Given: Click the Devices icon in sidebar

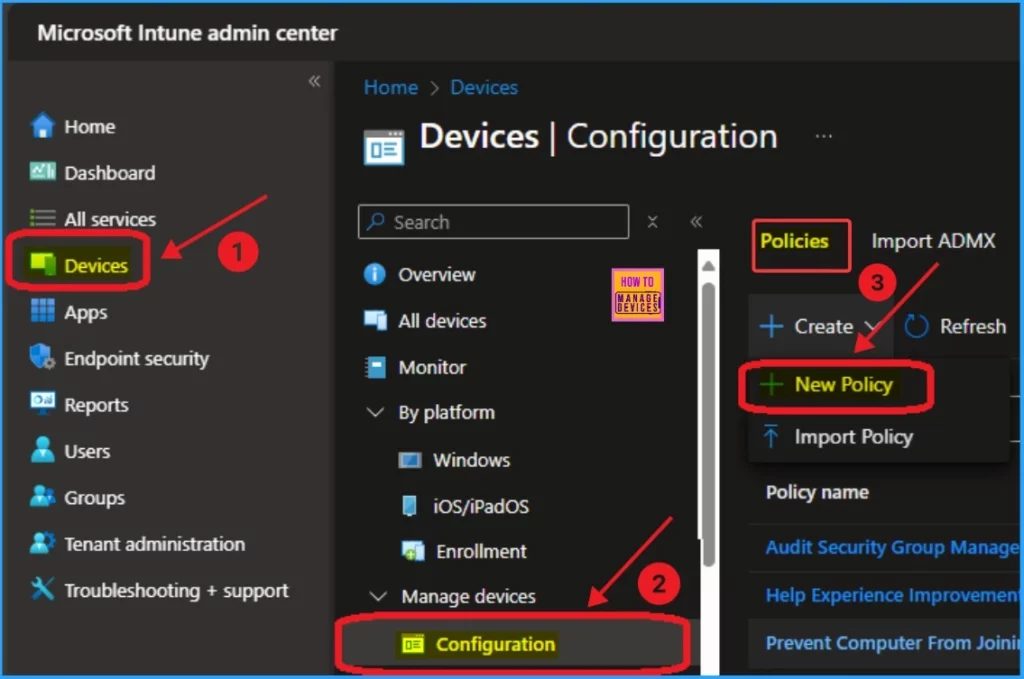Looking at the screenshot, I should coord(42,264).
